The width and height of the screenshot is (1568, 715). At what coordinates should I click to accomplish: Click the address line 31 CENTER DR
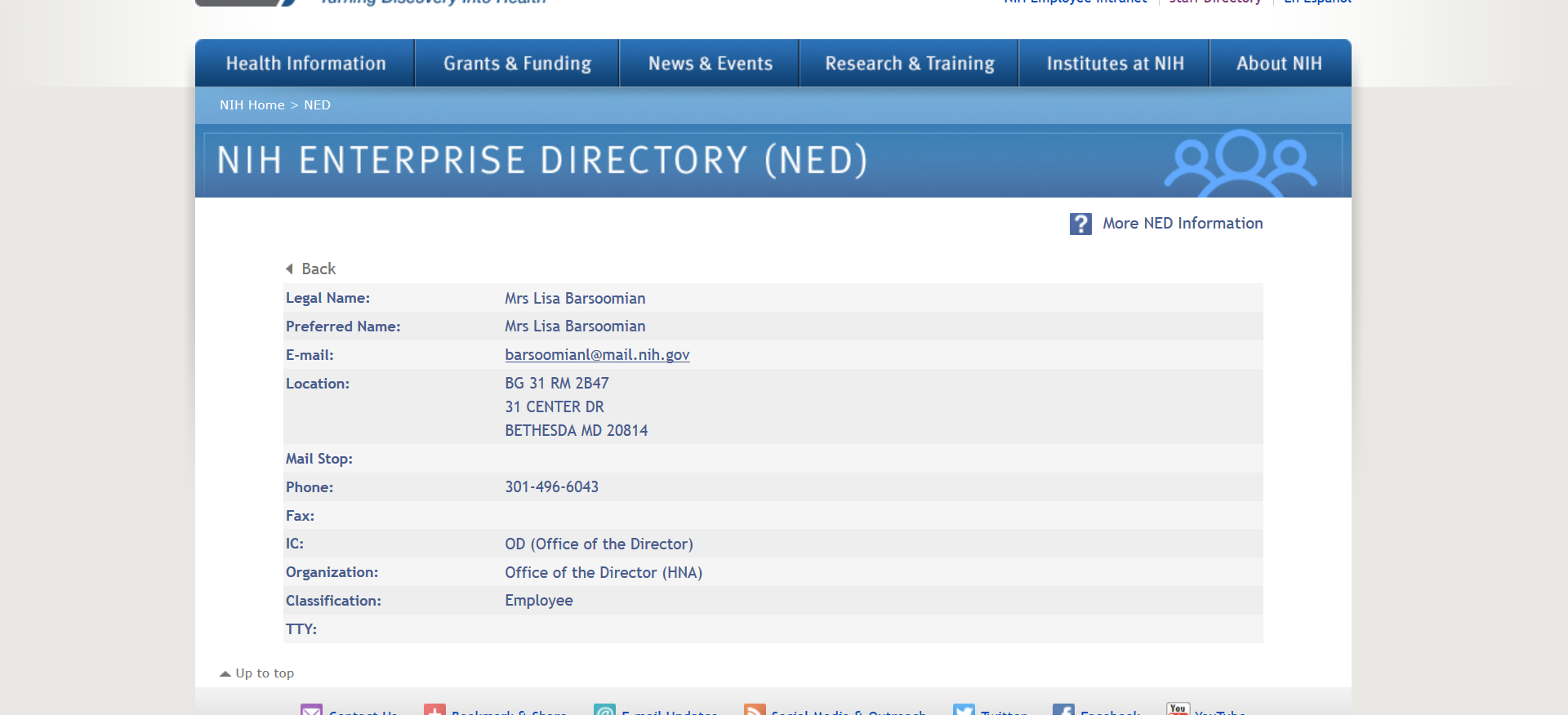point(555,406)
